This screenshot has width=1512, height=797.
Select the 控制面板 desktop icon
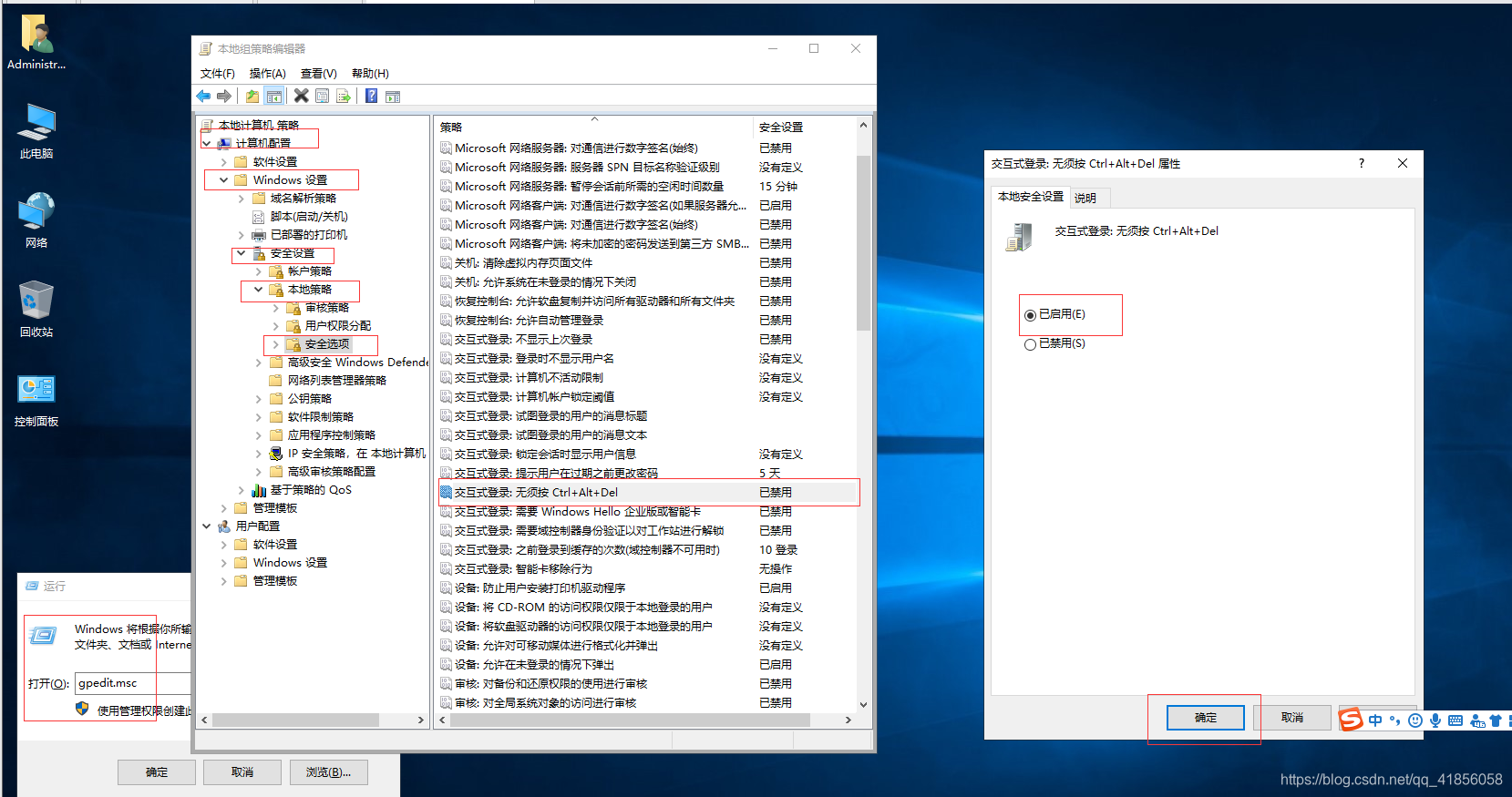36,399
